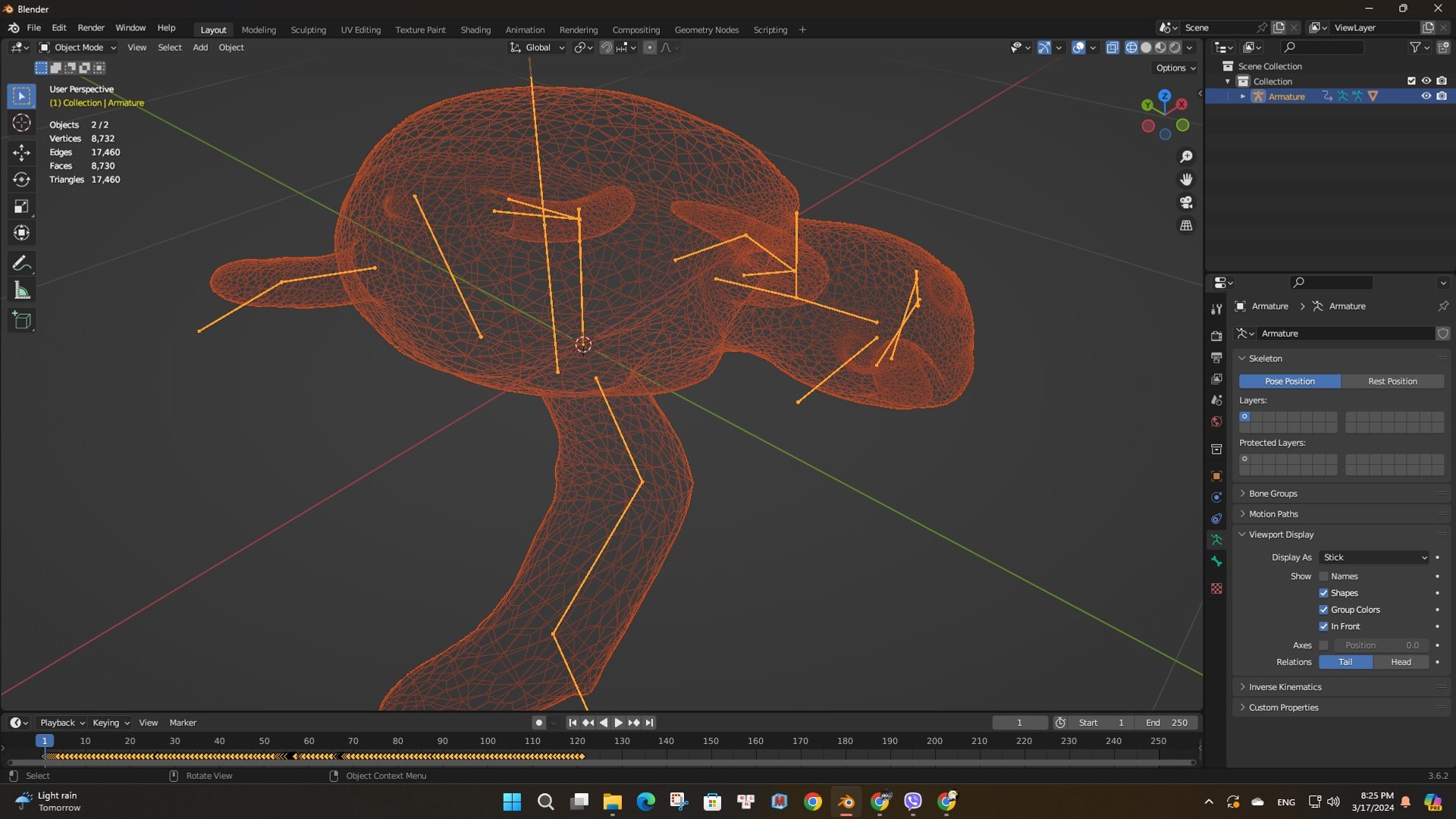Viewport: 1456px width, 819px height.
Task: Pick the Rotate tool
Action: click(21, 180)
